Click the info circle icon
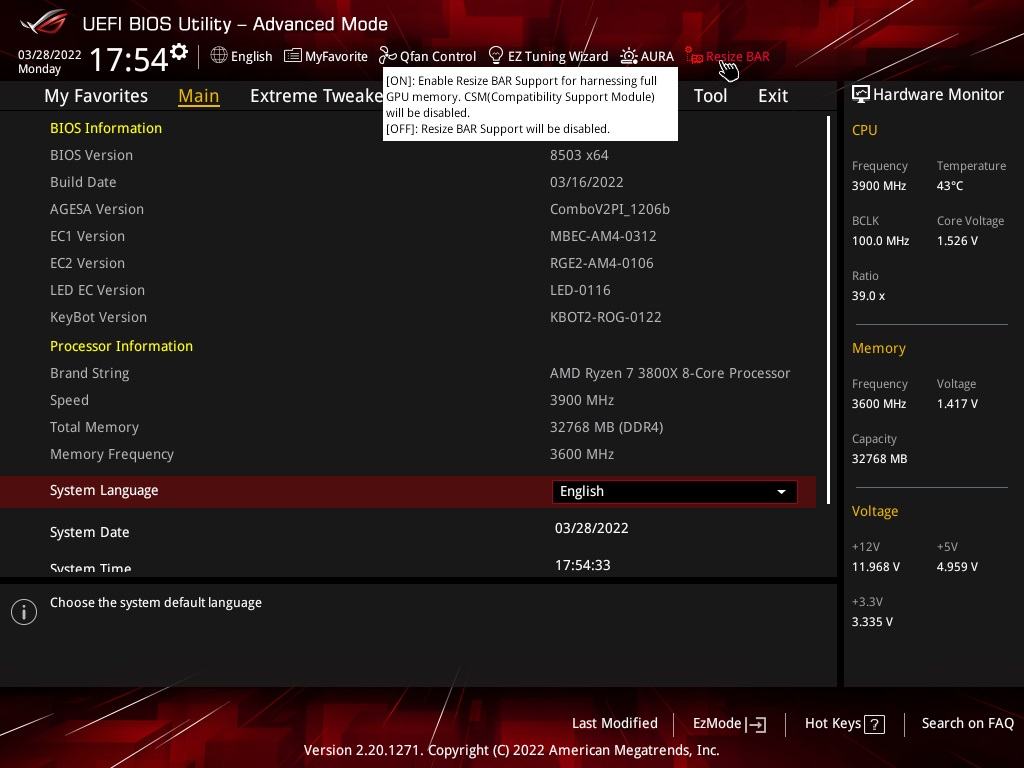 tap(24, 612)
